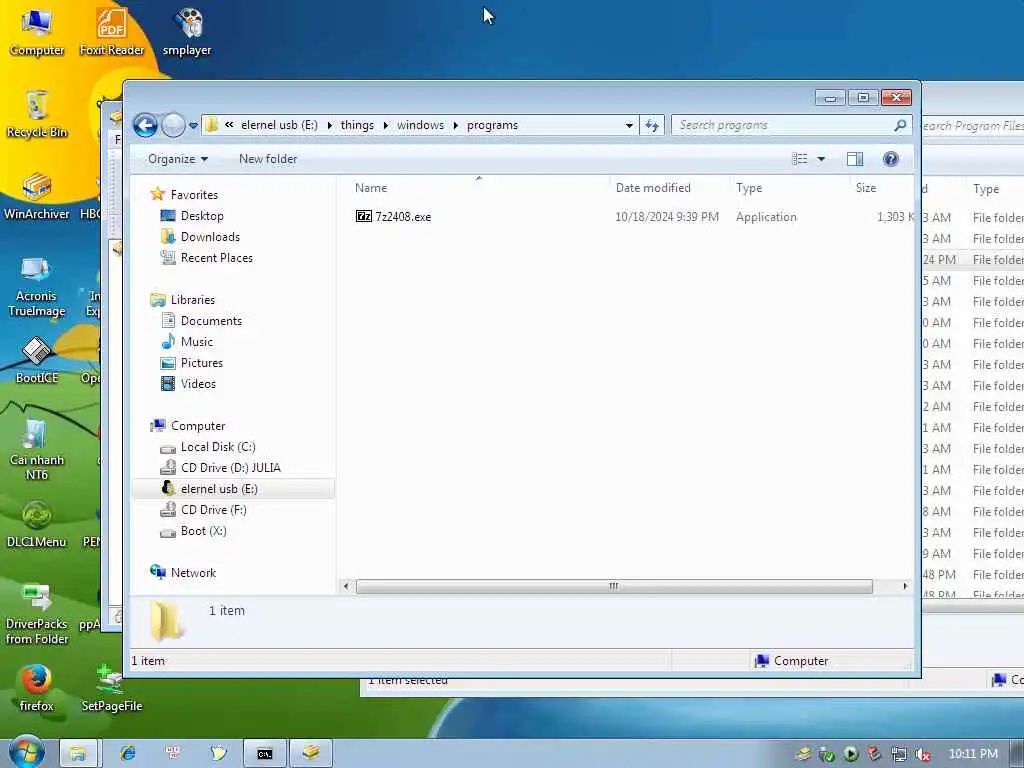Image resolution: width=1024 pixels, height=768 pixels.
Task: Click the muted volume tray icon
Action: pos(923,754)
